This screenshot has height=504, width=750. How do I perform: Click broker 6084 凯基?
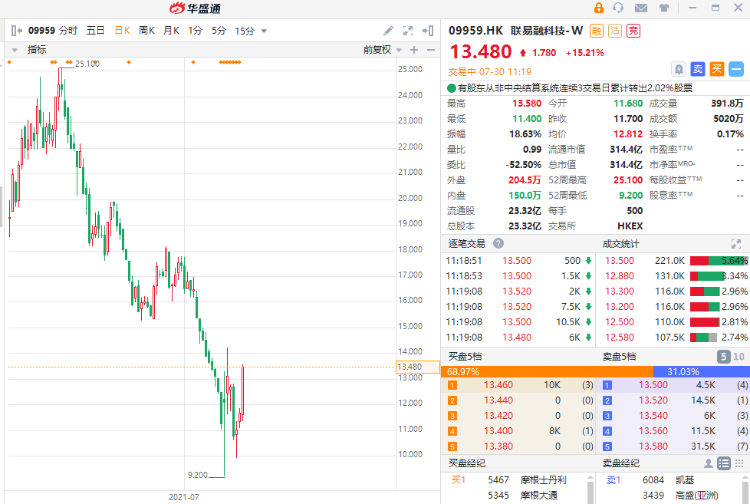[668, 480]
